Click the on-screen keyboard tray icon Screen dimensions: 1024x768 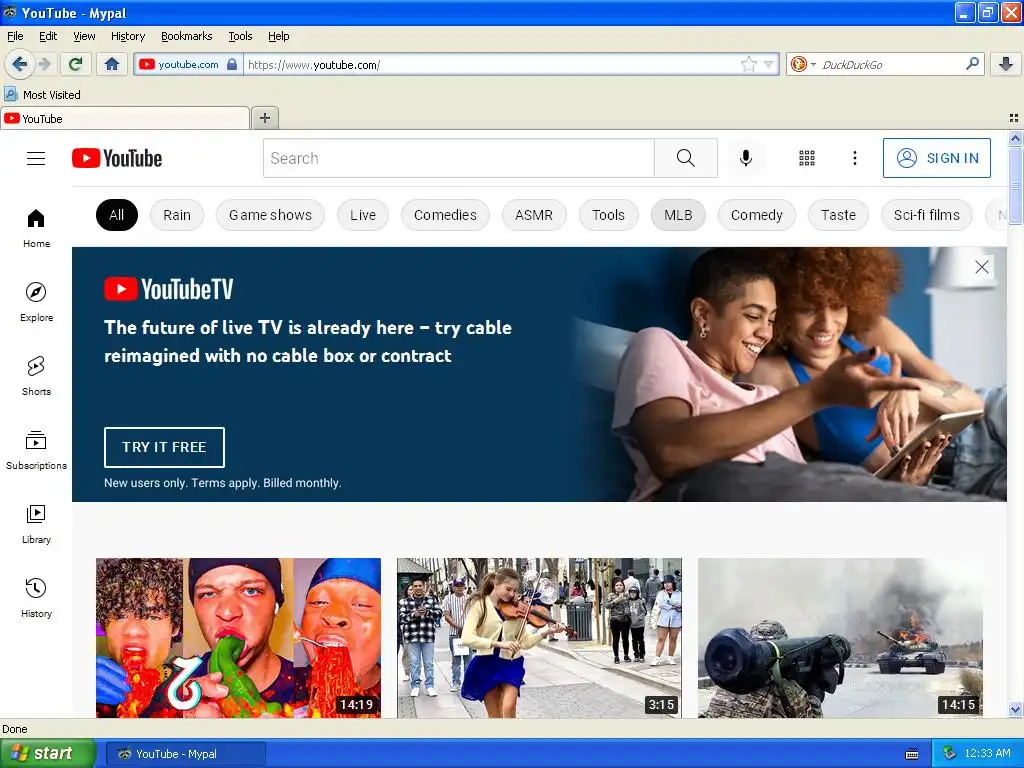tap(912, 754)
